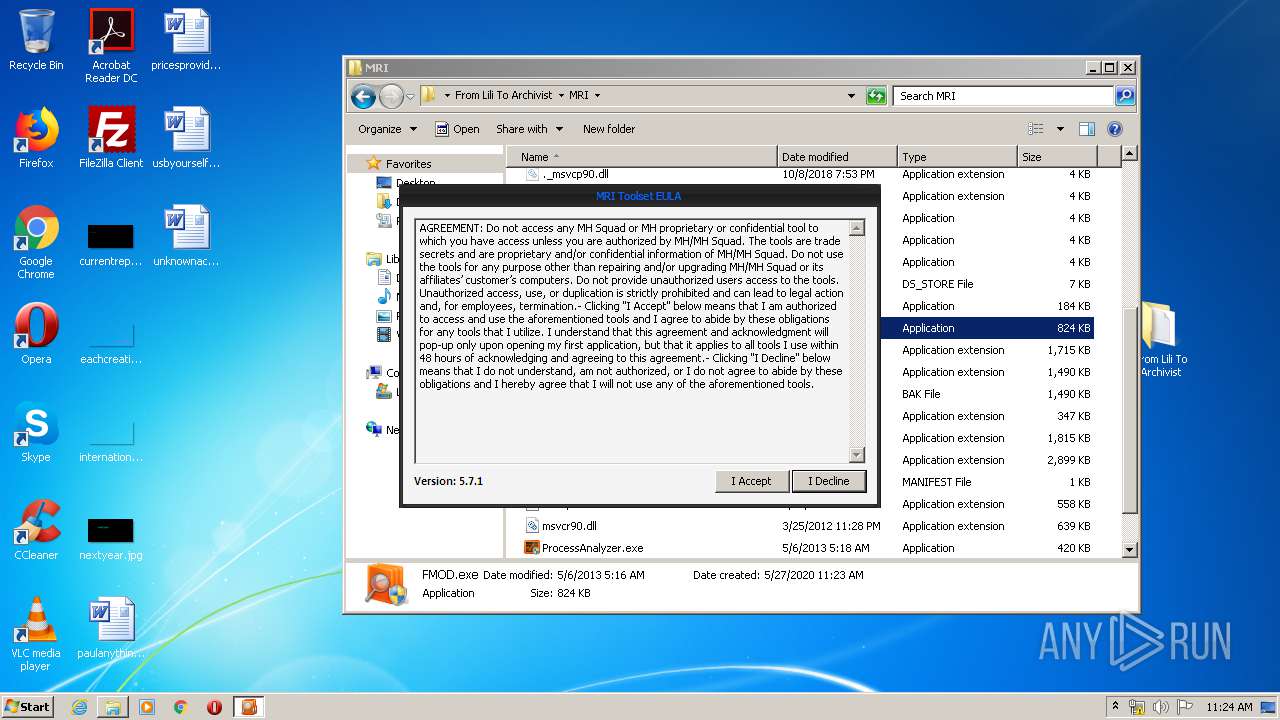
Task: Expand the Share with dropdown
Action: [x=529, y=129]
